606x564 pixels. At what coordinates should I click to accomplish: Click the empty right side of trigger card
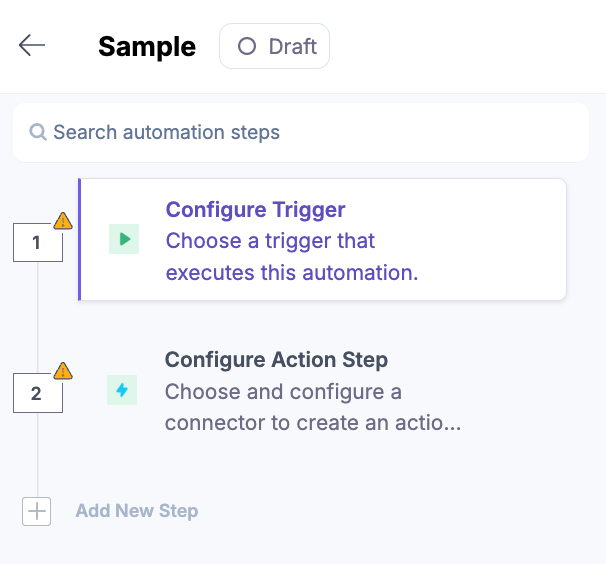coord(500,240)
